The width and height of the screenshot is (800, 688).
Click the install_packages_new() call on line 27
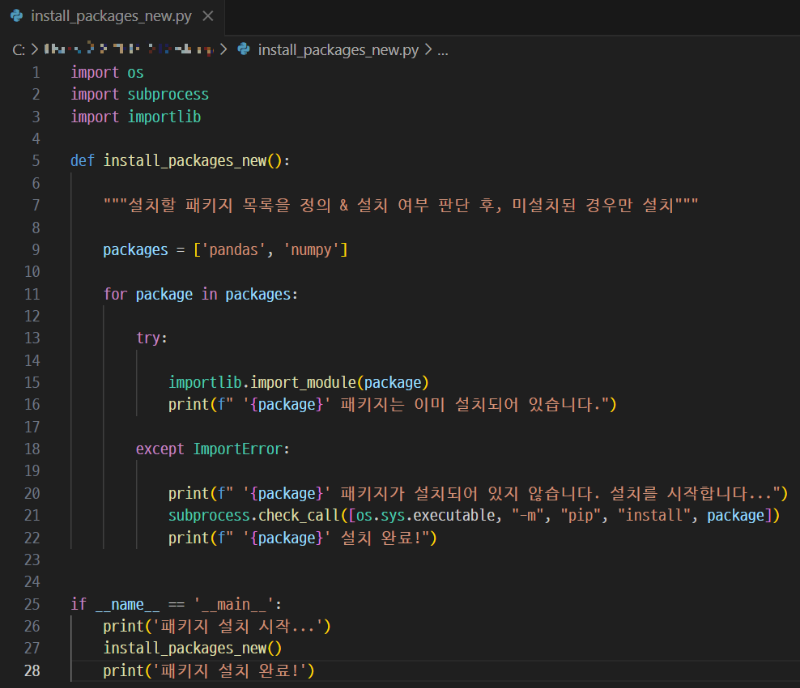pyautogui.click(x=192, y=648)
